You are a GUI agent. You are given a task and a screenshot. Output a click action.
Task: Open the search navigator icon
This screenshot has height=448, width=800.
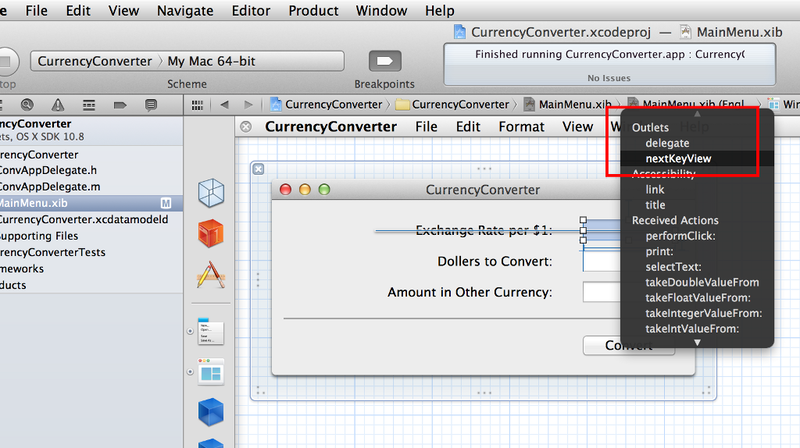click(27, 104)
